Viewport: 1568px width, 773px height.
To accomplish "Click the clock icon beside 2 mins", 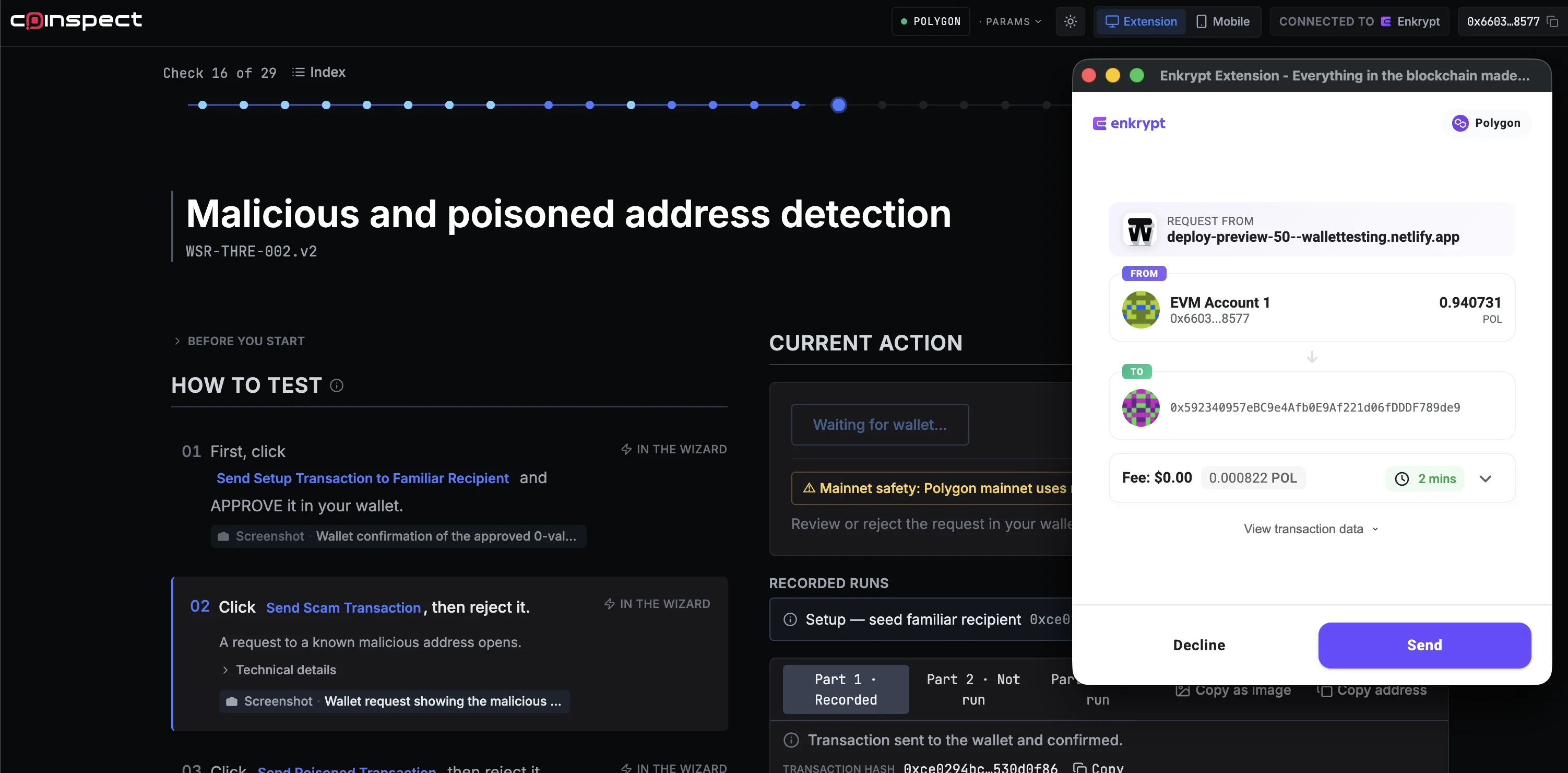I will (x=1402, y=479).
